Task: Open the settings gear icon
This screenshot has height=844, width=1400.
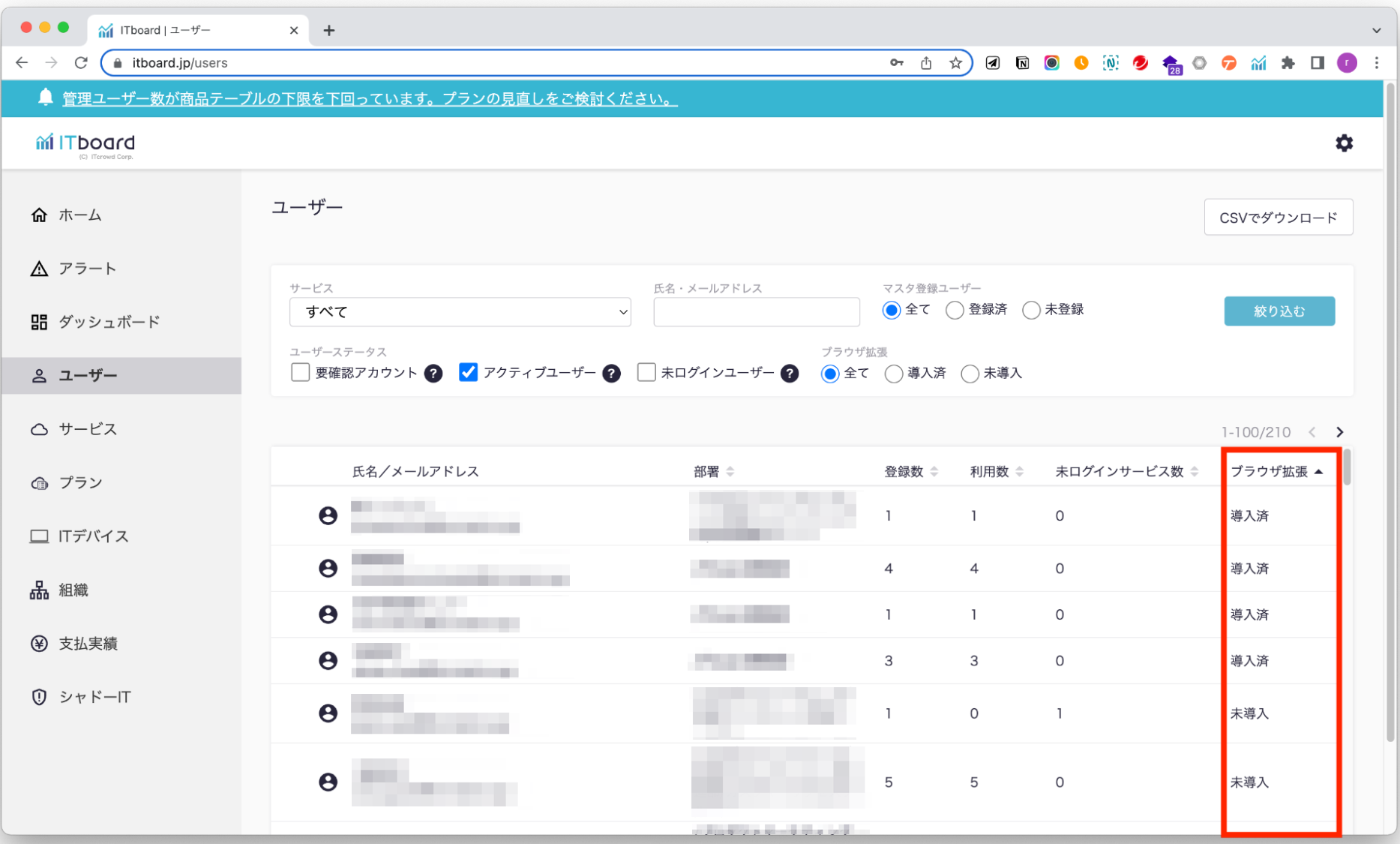Action: (x=1344, y=143)
